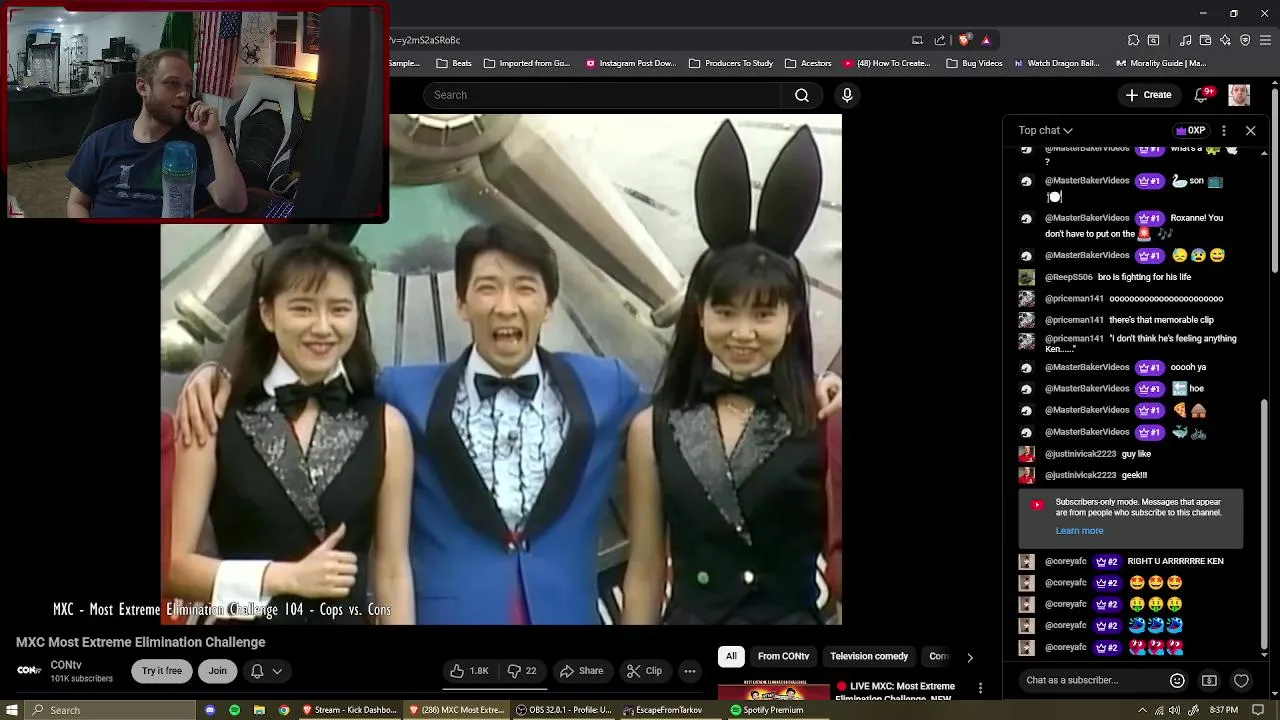Viewport: 1280px width, 720px height.
Task: Open the Brave VPN shield icon
Action: (1245, 40)
